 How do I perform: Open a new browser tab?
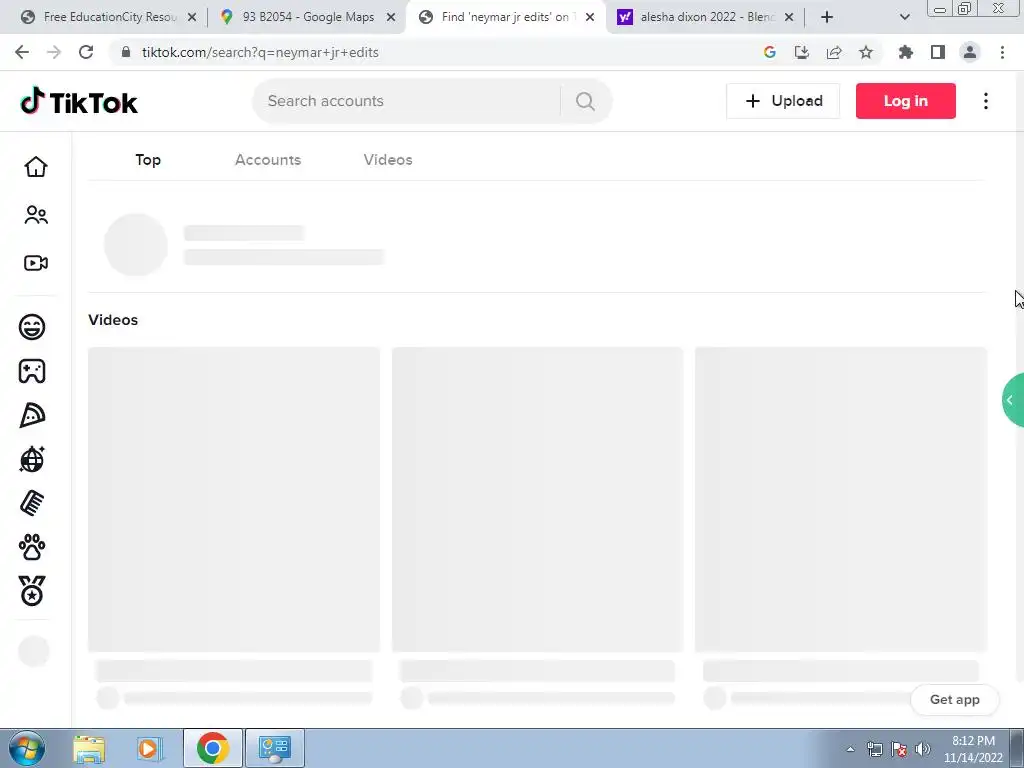pyautogui.click(x=827, y=18)
